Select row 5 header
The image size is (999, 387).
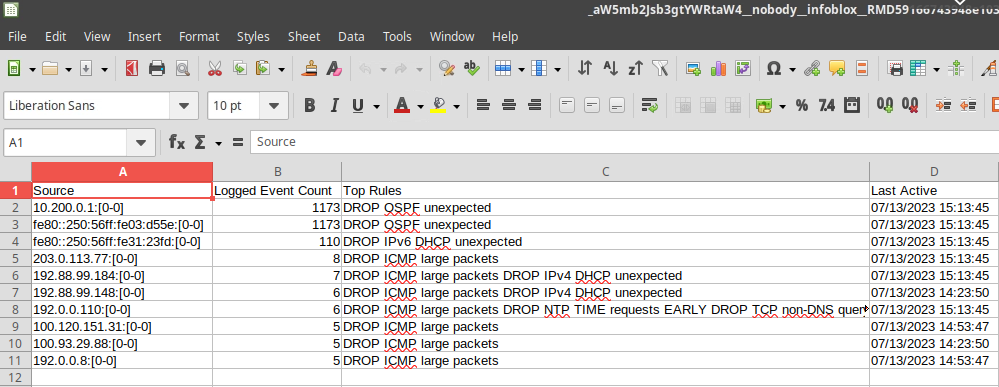[15, 259]
